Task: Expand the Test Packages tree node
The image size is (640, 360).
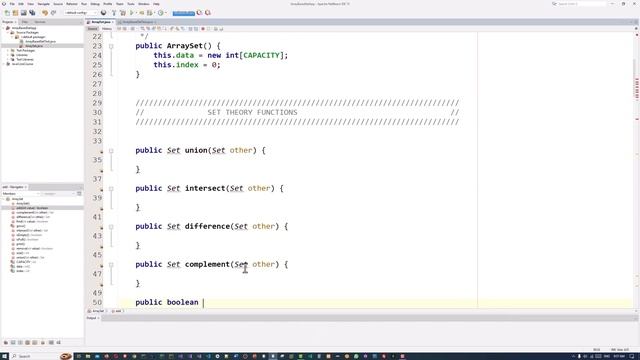Action: tap(8, 51)
